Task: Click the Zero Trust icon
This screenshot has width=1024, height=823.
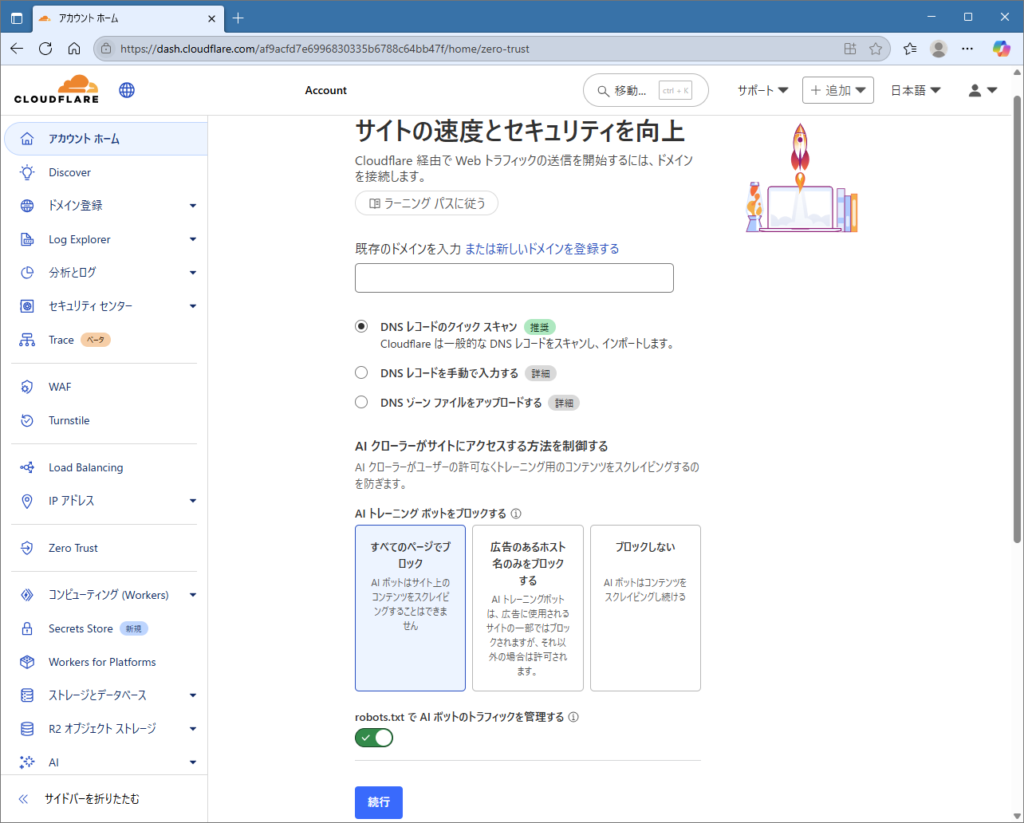Action: point(27,548)
